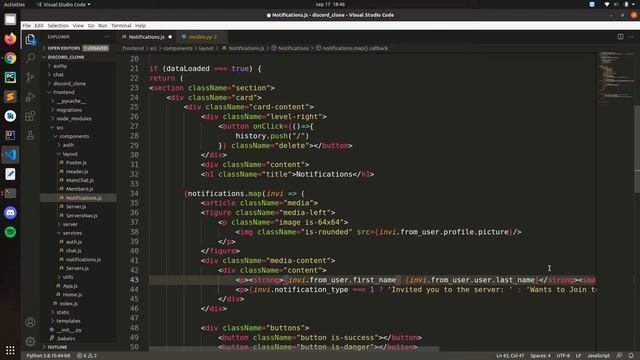
Task: Open .babelrc file in the explorer
Action: [x=66, y=339]
